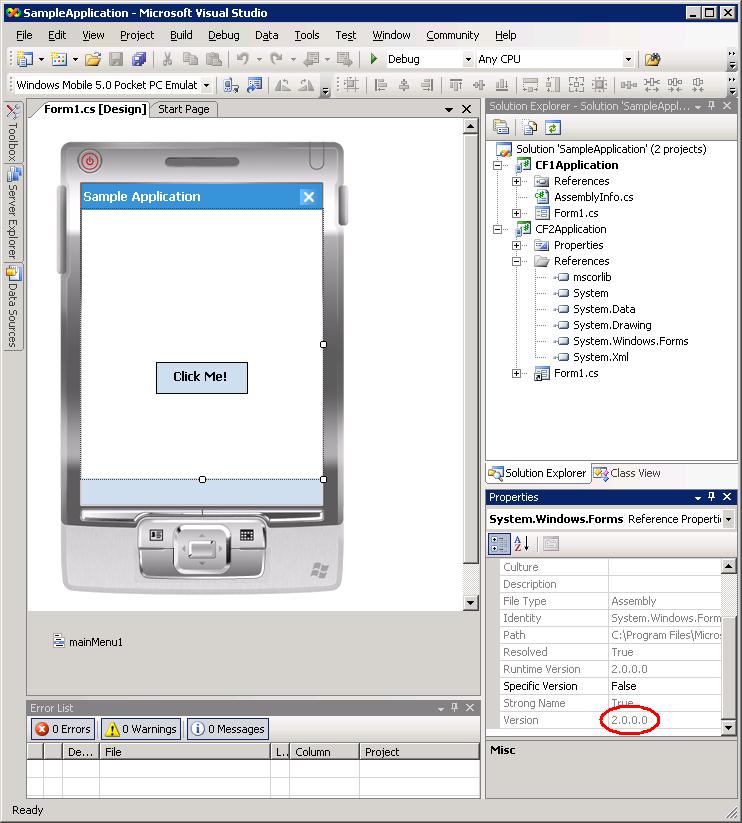Viewport: 742px width, 823px height.
Task: Switch to the Class View tab
Action: 627,473
